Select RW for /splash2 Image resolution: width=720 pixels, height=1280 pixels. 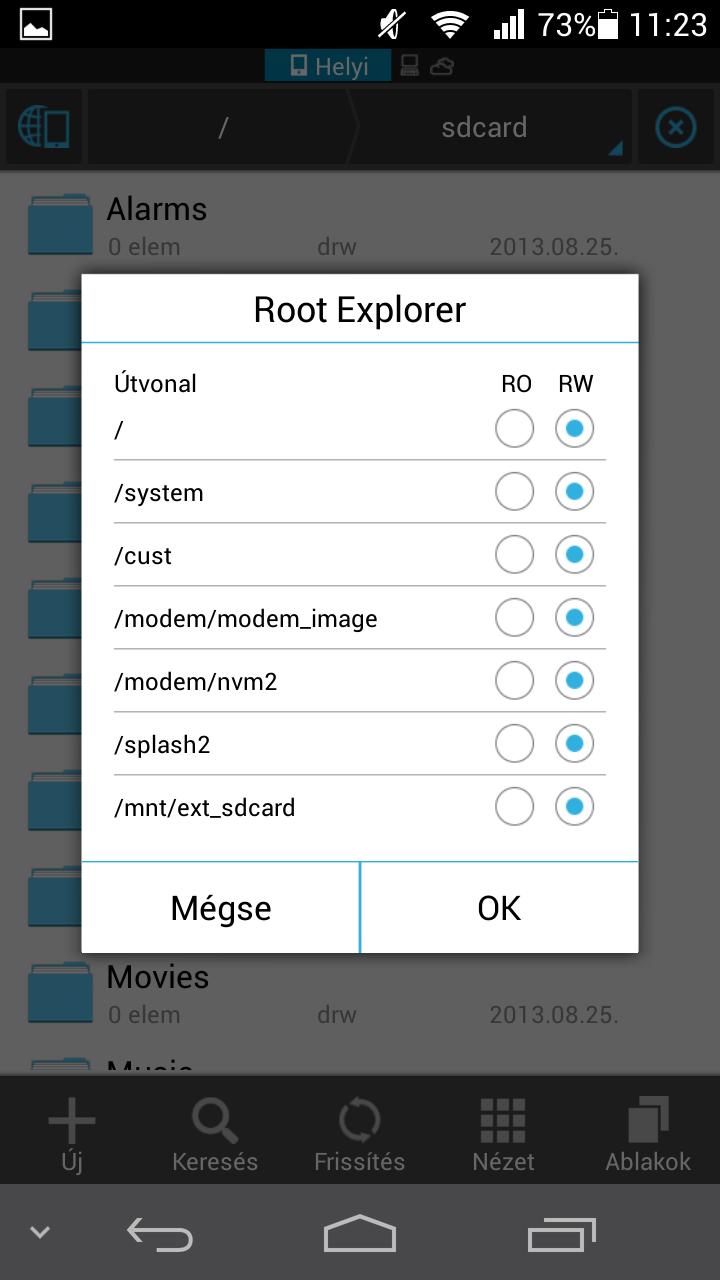click(x=574, y=744)
